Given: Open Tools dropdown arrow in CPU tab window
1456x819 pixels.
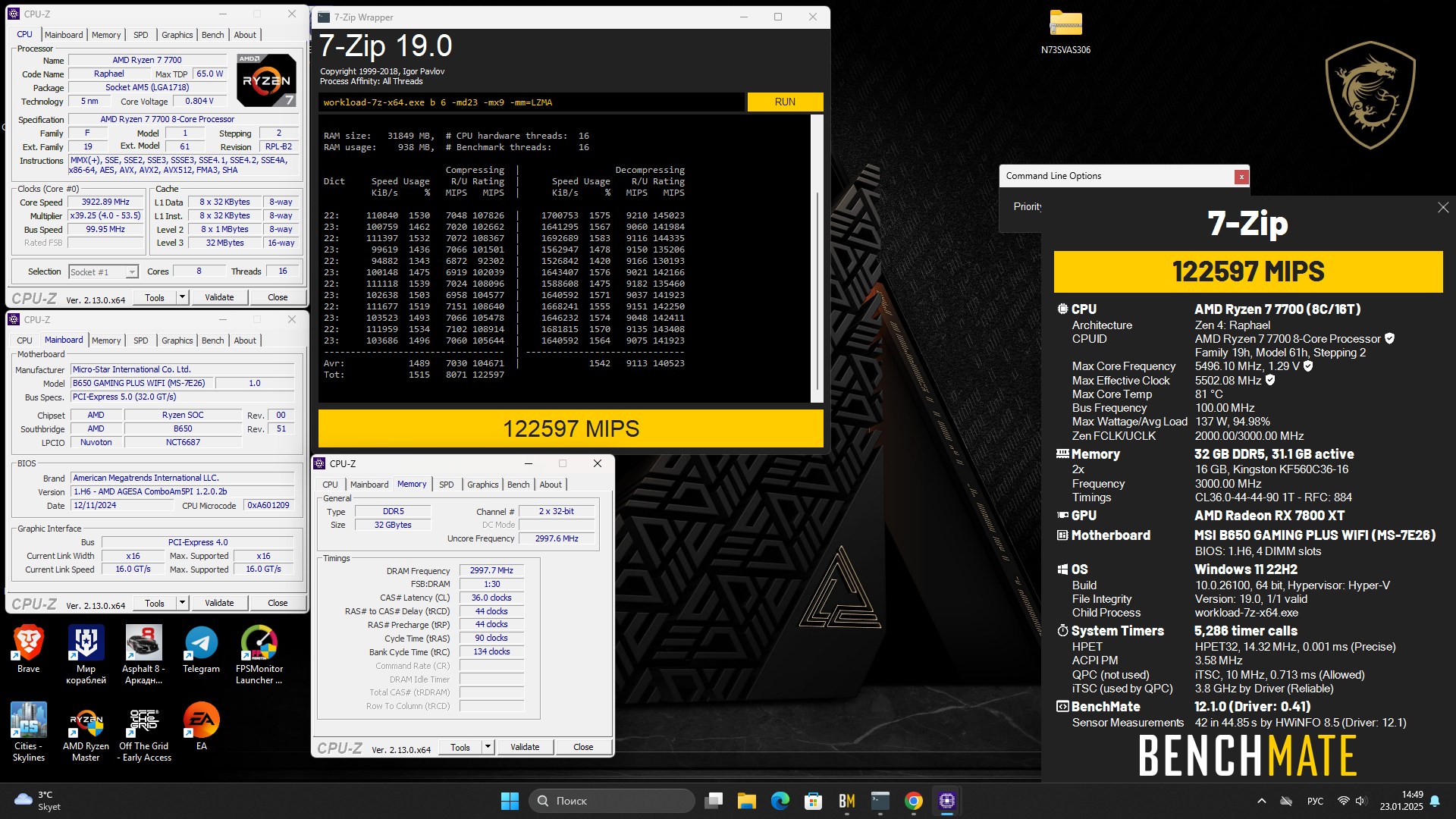Looking at the screenshot, I should pyautogui.click(x=182, y=297).
